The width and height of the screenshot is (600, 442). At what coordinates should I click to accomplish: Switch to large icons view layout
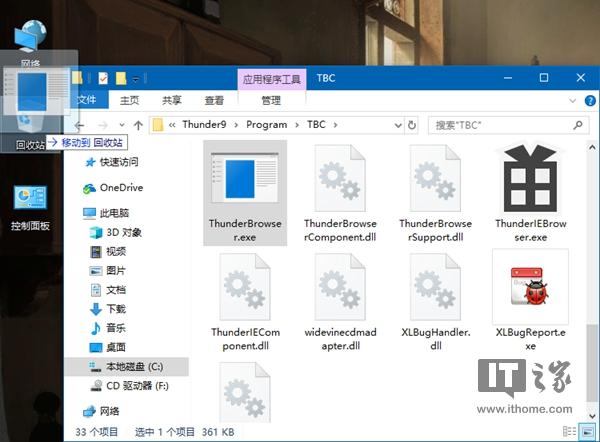tap(587, 431)
